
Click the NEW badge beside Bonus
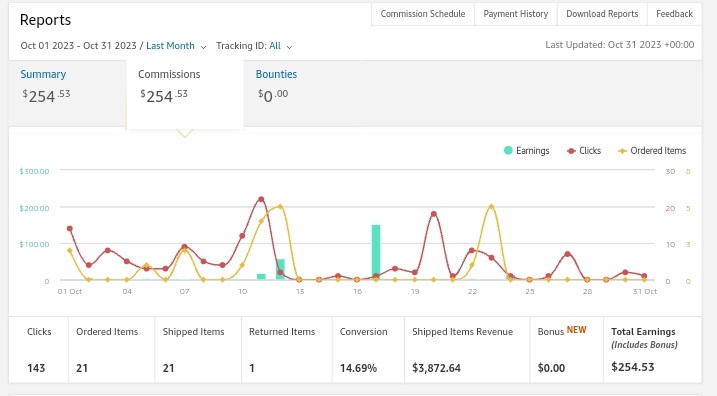577,330
